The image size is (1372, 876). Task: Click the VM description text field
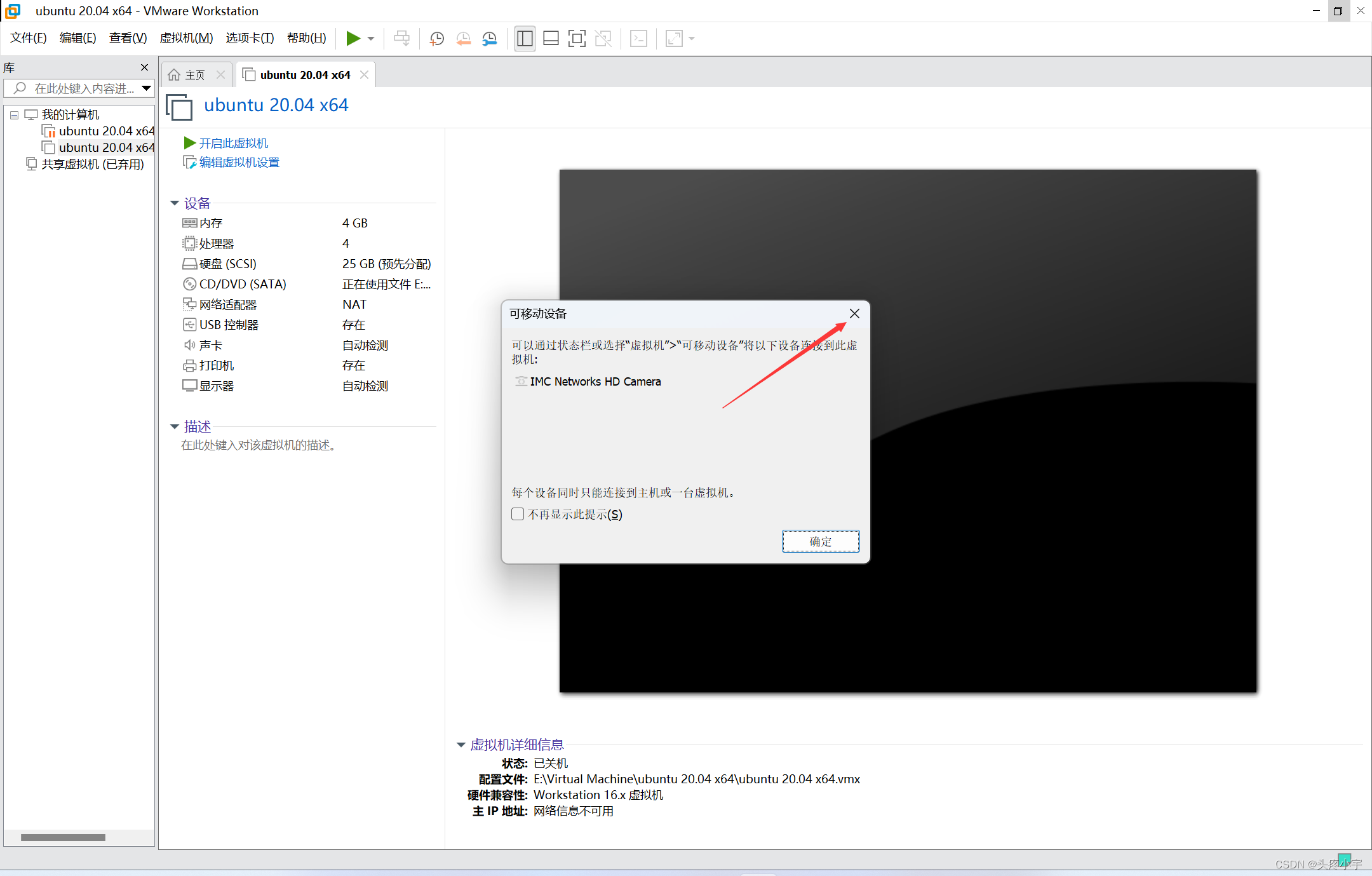tap(259, 445)
